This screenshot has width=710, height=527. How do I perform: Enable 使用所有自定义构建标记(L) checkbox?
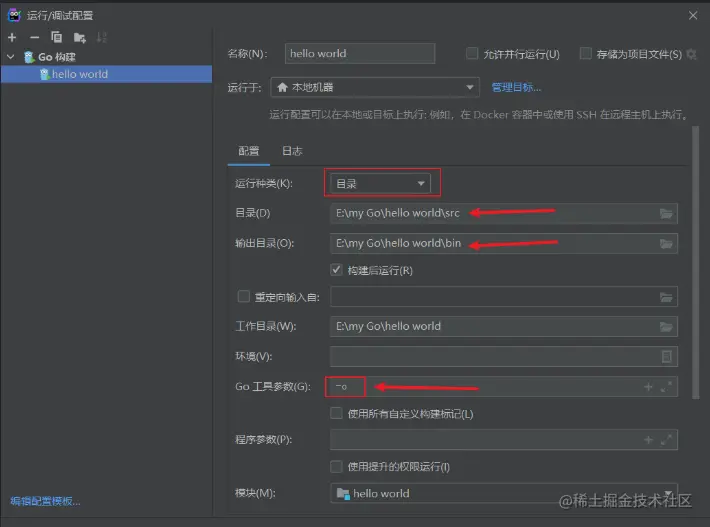pyautogui.click(x=336, y=413)
